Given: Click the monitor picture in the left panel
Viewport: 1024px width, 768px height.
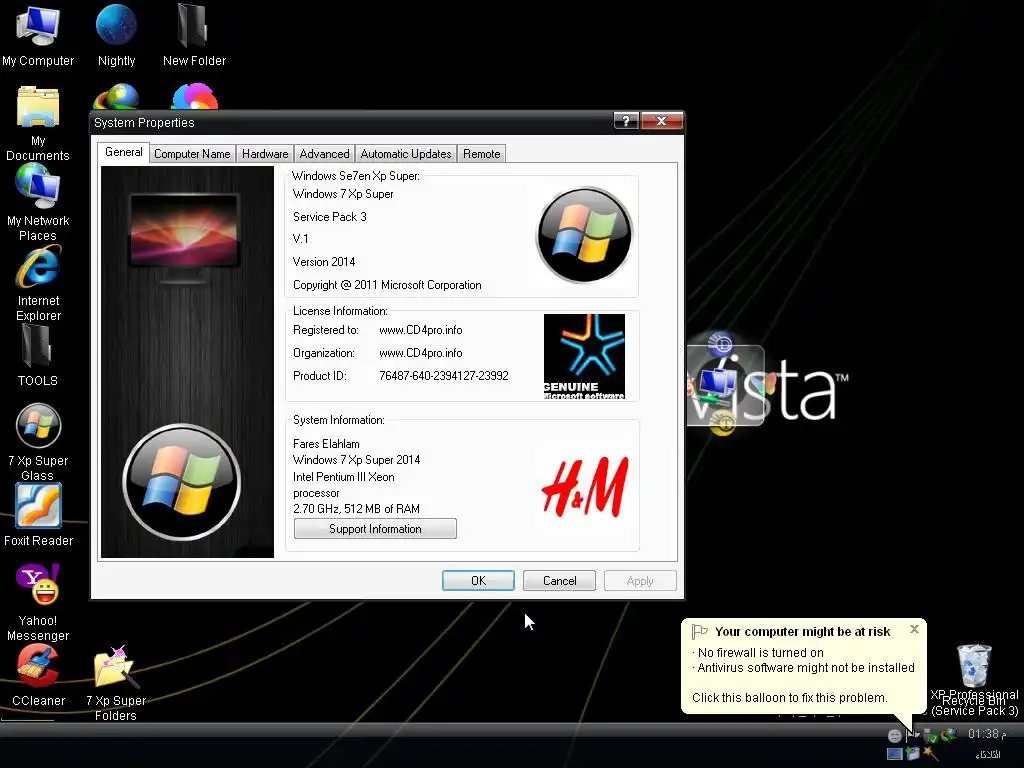Looking at the screenshot, I should click(x=184, y=236).
